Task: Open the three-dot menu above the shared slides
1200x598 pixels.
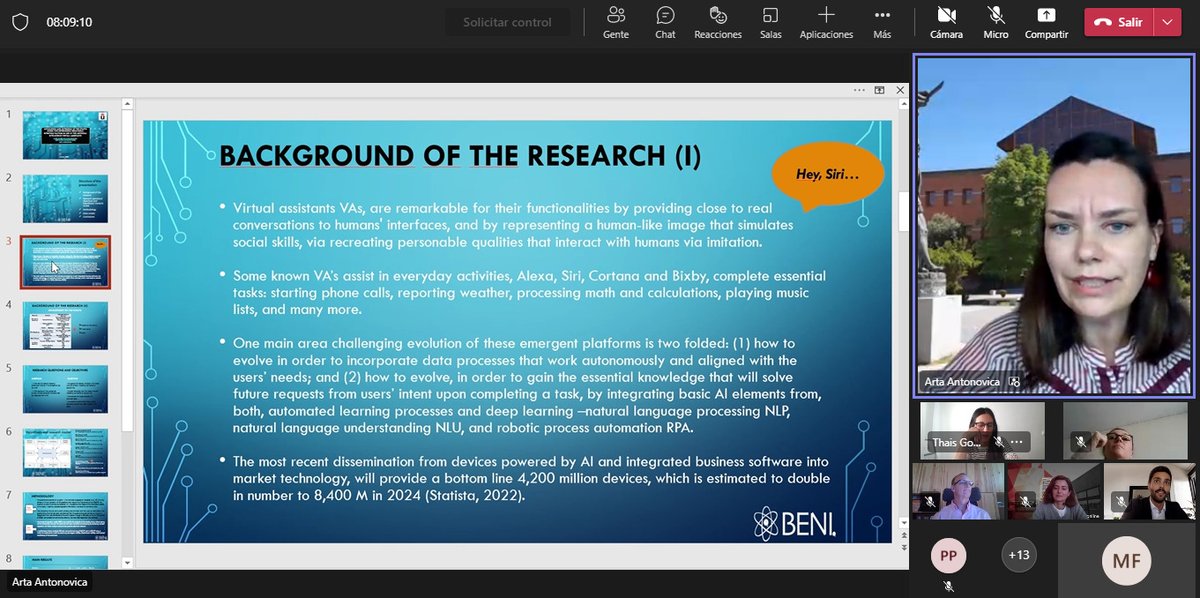Action: pyautogui.click(x=858, y=90)
